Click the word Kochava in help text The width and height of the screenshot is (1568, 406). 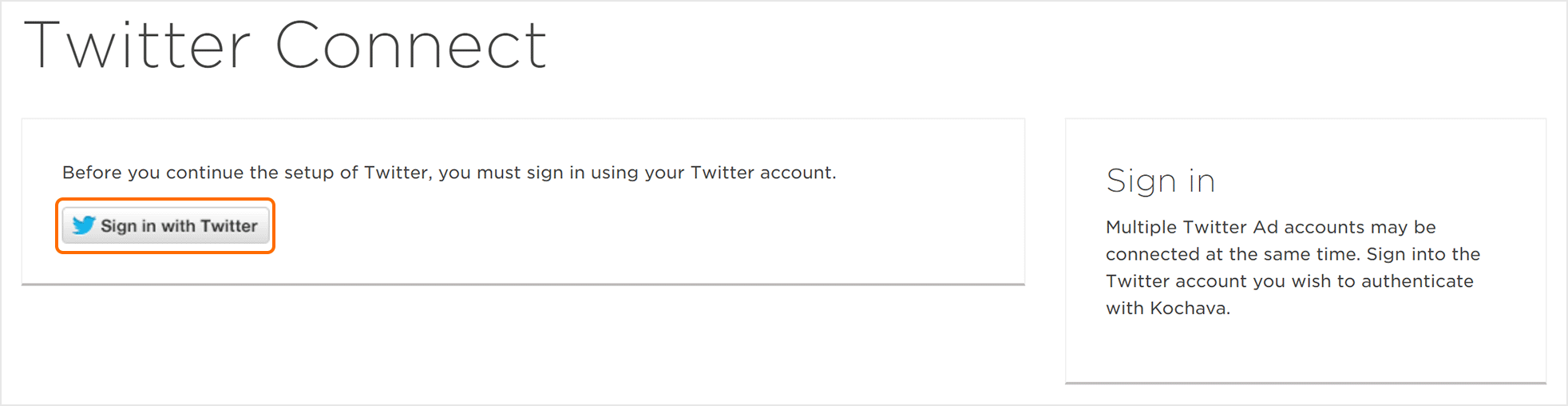coord(1188,308)
